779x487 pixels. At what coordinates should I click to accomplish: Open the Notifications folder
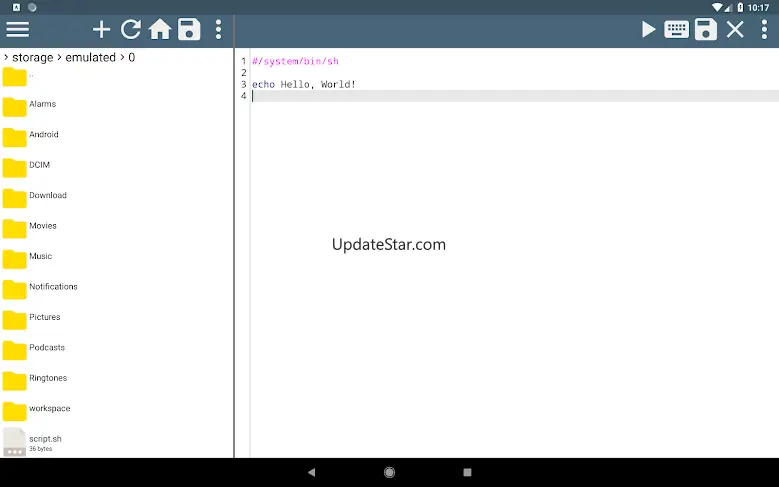tap(117, 288)
